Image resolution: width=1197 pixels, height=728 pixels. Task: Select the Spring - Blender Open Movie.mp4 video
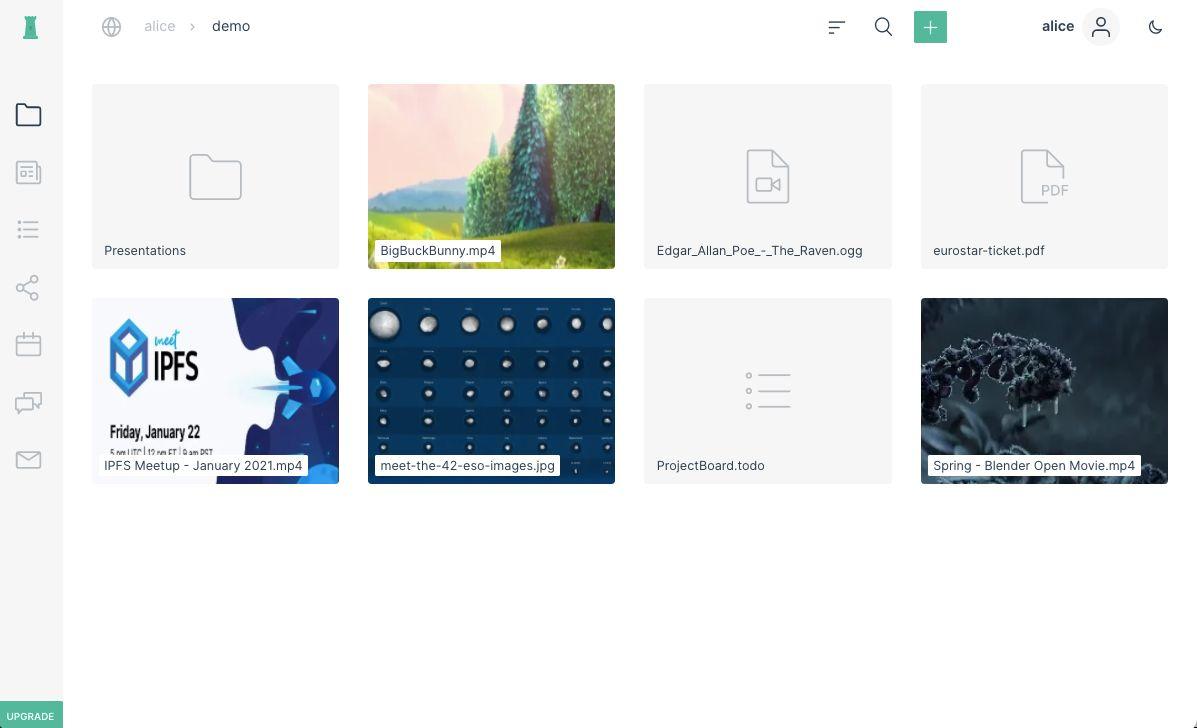[x=1044, y=391]
